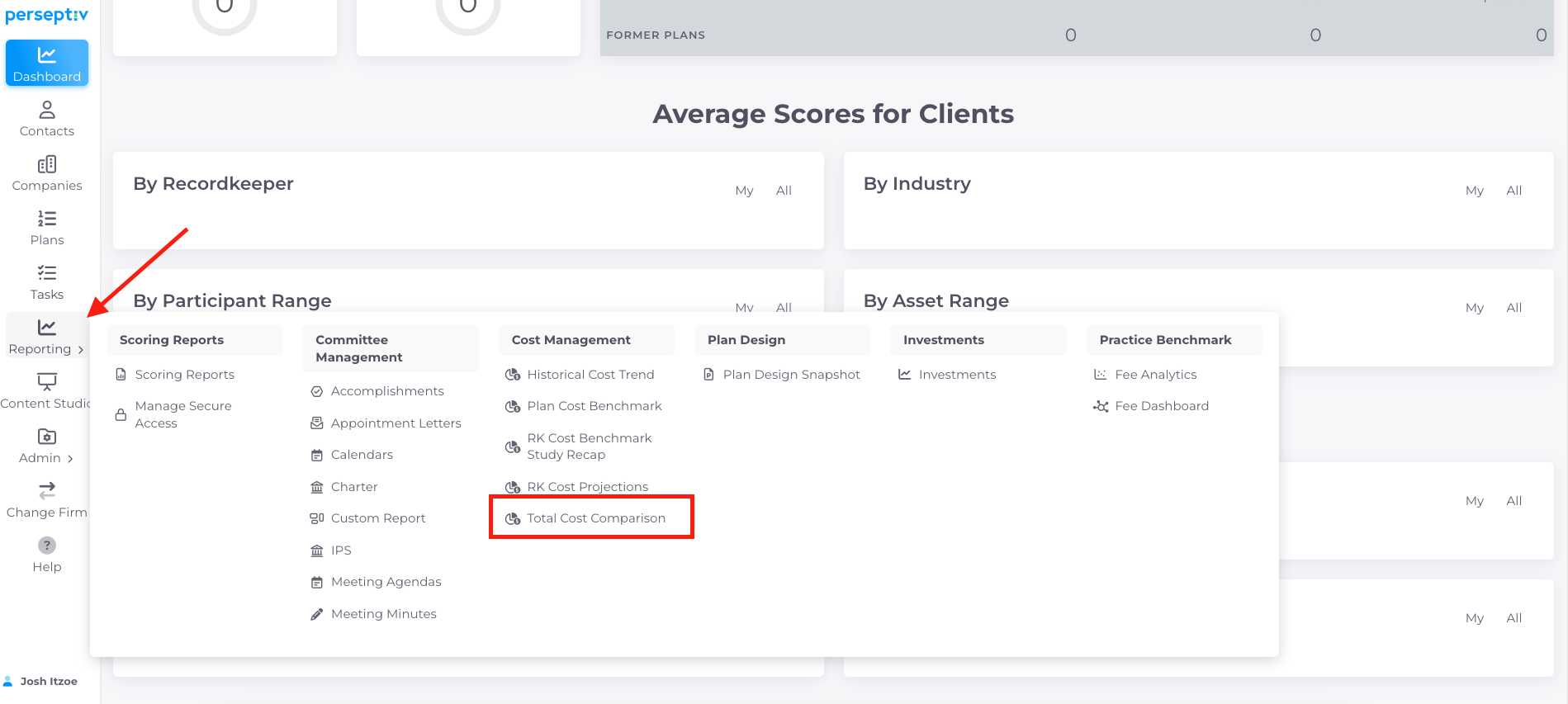Viewport: 1568px width, 704px height.
Task: Click the Average Scores for Clients heading
Action: [x=833, y=114]
